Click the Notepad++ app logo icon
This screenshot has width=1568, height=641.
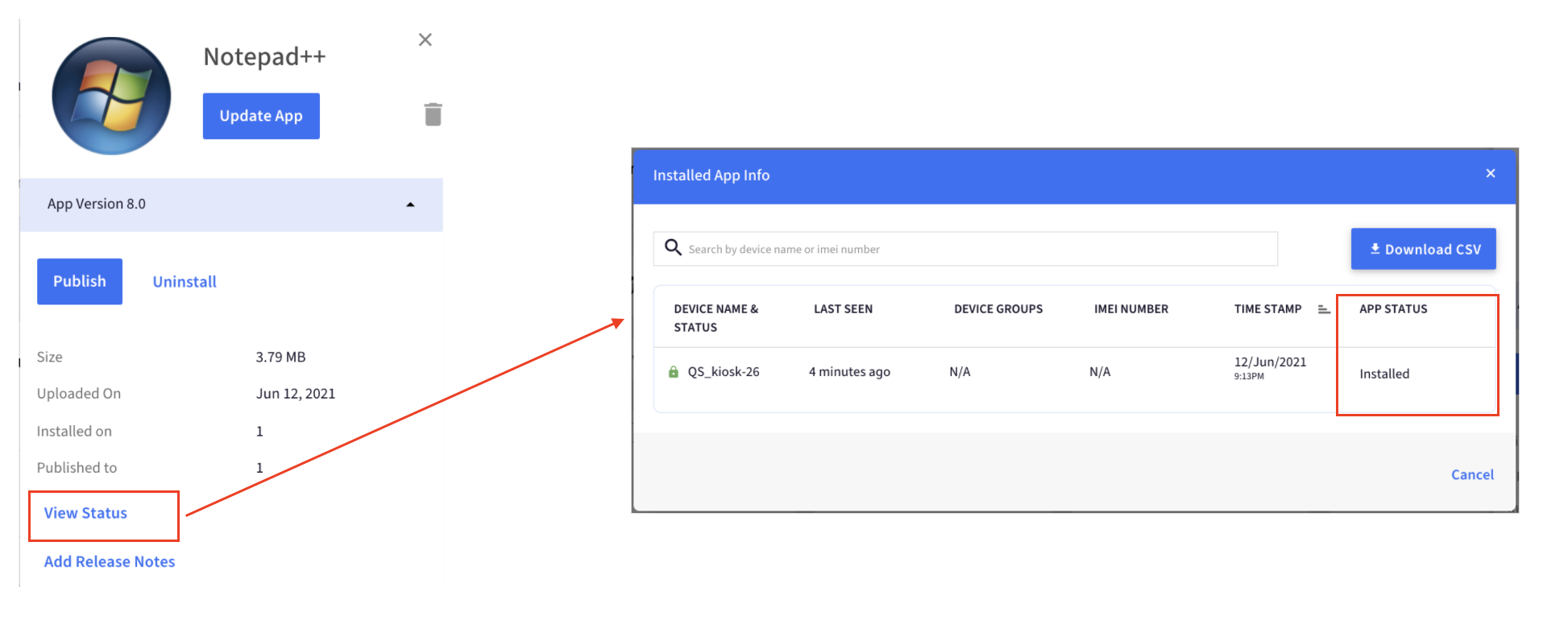[x=111, y=96]
